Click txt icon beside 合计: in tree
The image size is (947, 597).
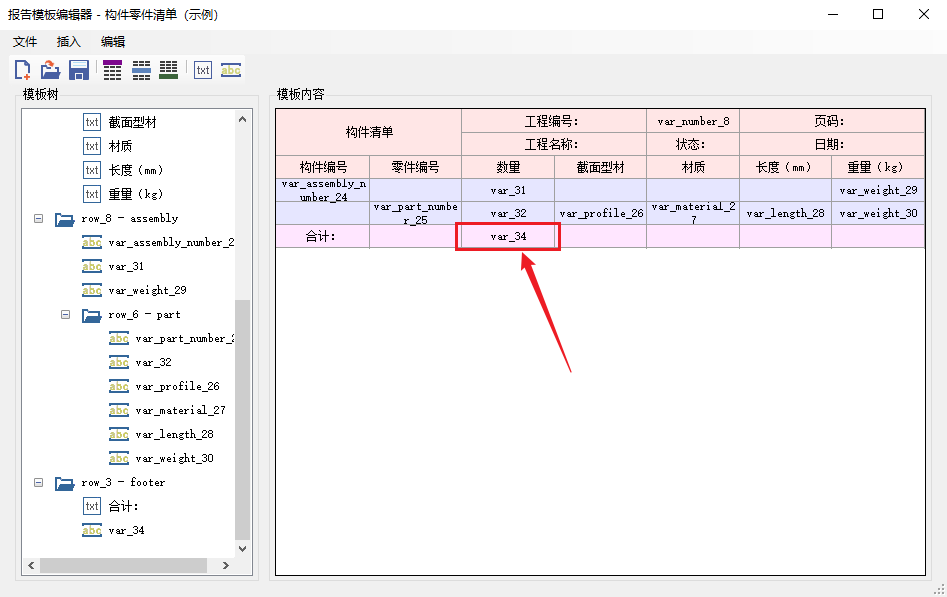click(x=92, y=506)
